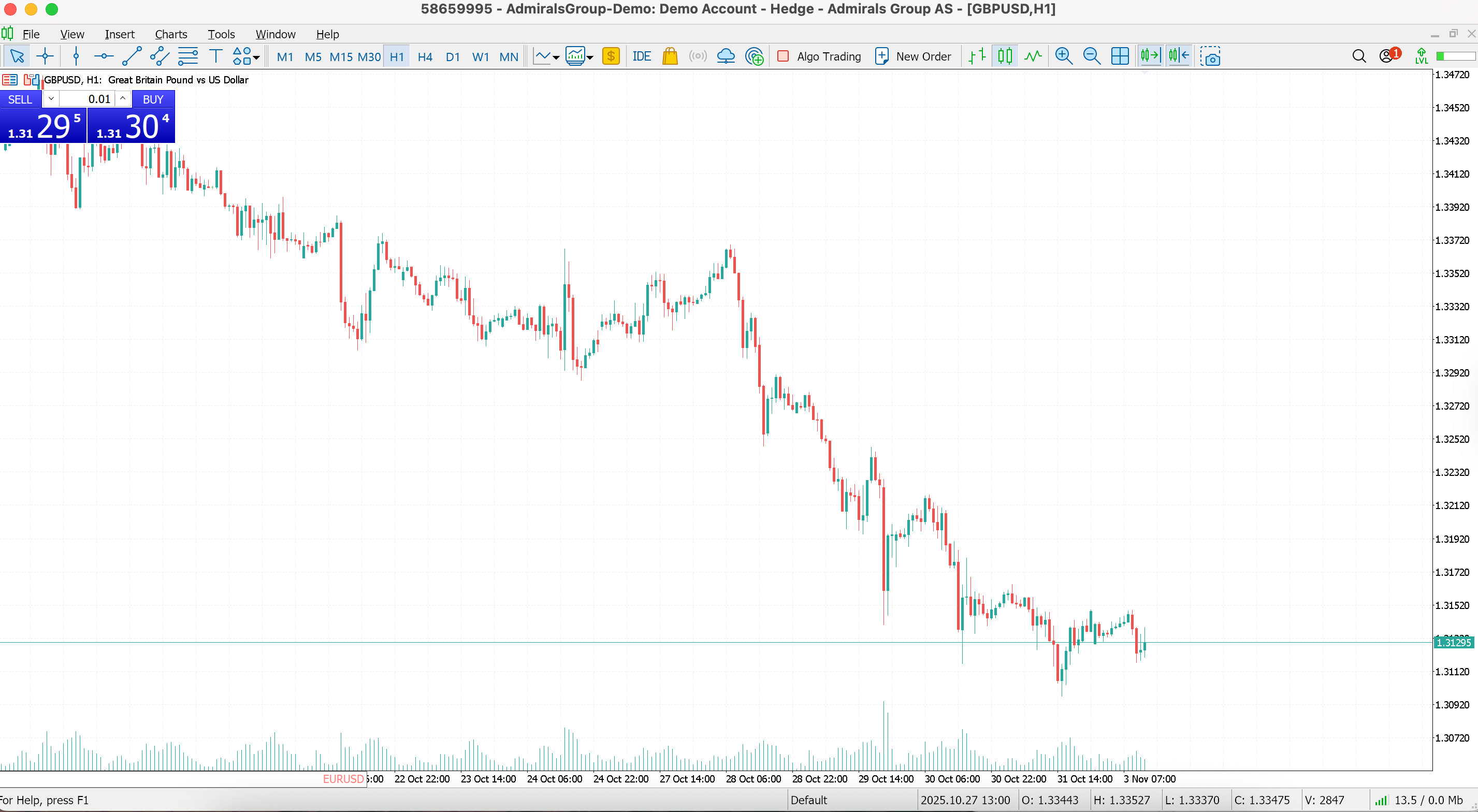
Task: Take a chart screenshot
Action: 1210,56
